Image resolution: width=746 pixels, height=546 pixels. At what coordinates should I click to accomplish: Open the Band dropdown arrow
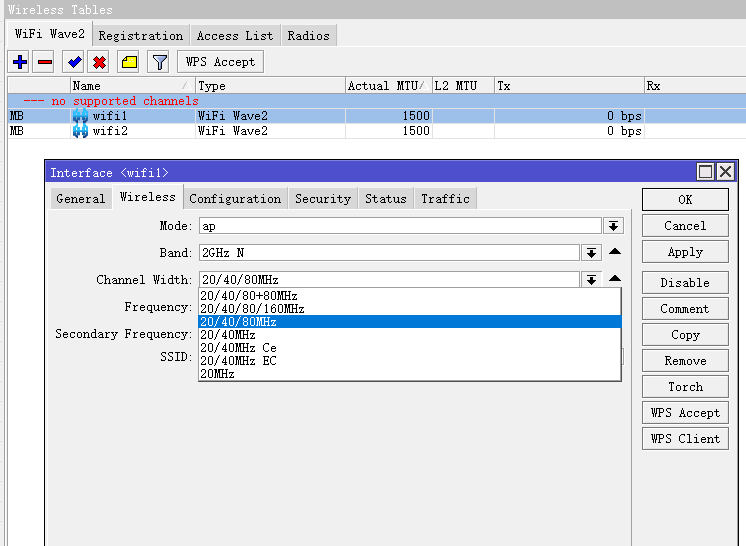point(591,253)
